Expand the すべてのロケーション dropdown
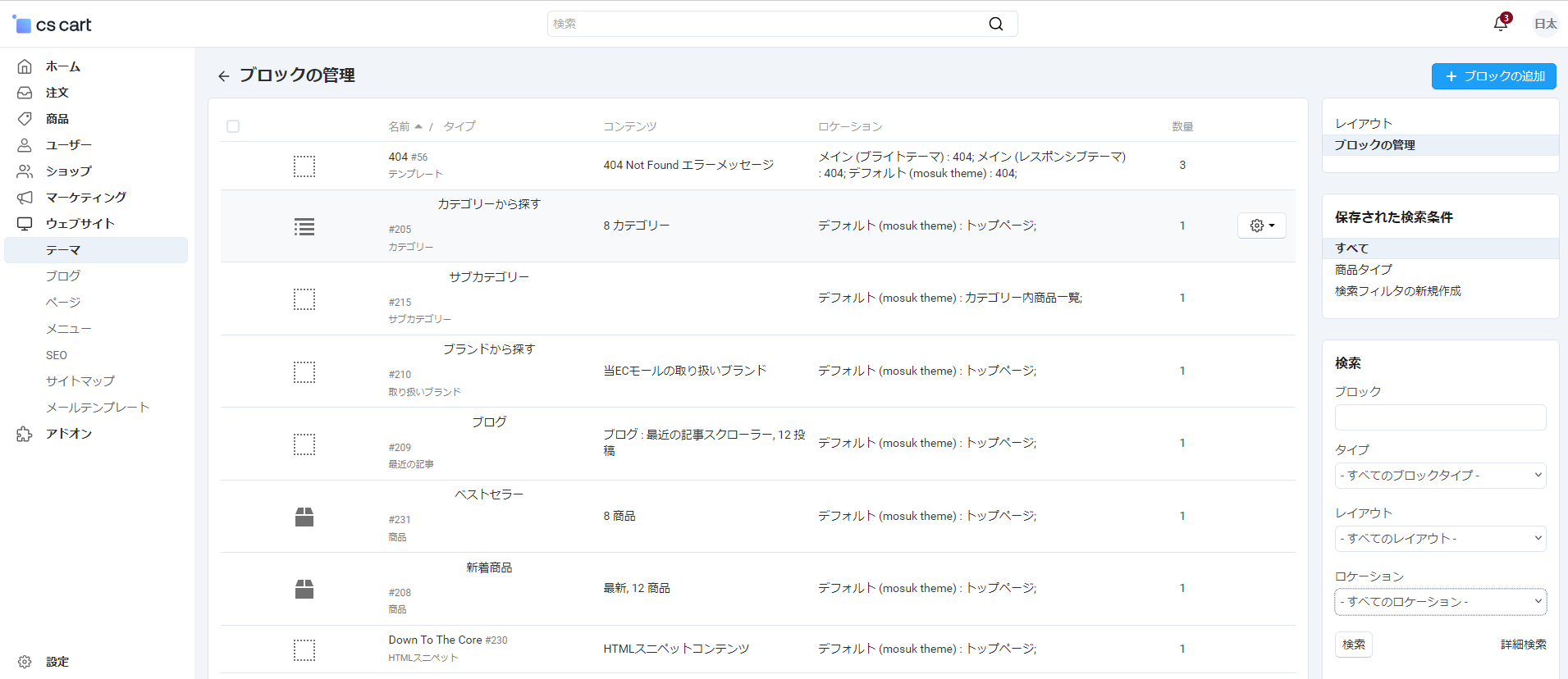 (1440, 602)
